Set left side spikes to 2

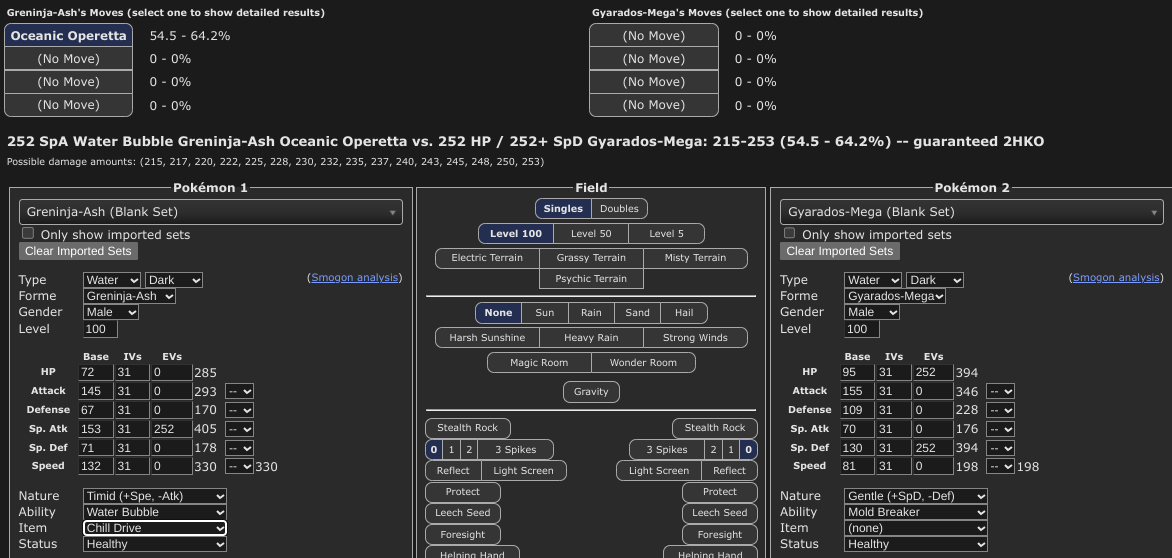469,450
